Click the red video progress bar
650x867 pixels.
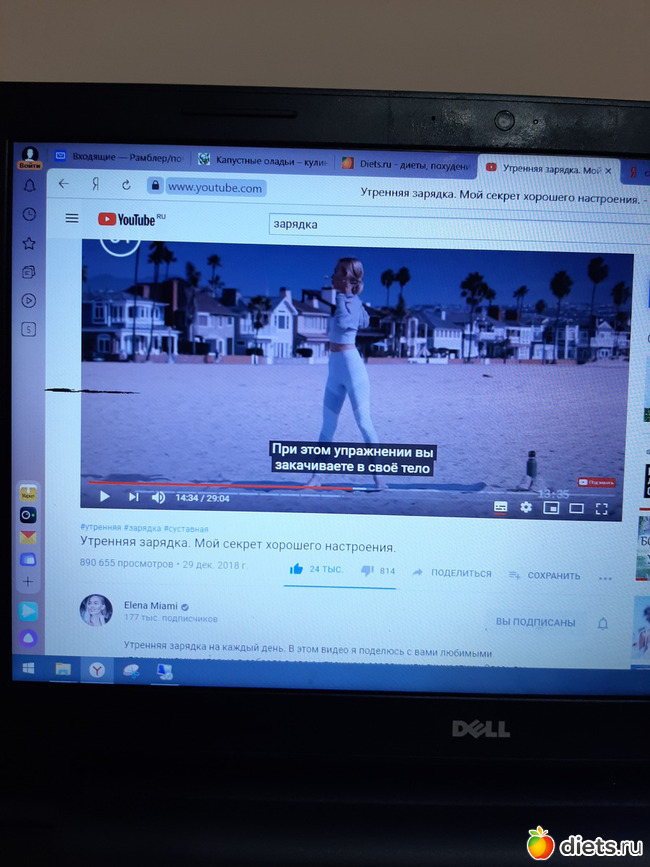200,483
